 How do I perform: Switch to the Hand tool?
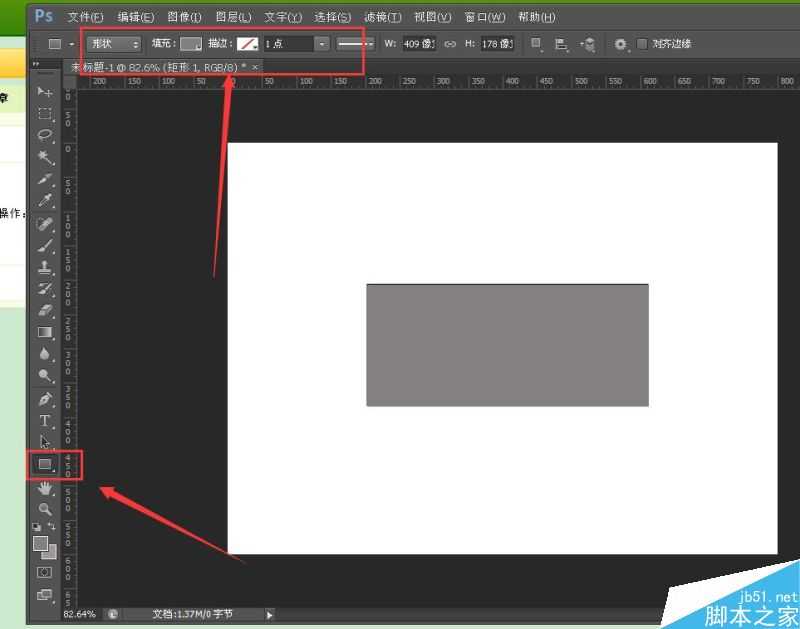click(x=45, y=488)
